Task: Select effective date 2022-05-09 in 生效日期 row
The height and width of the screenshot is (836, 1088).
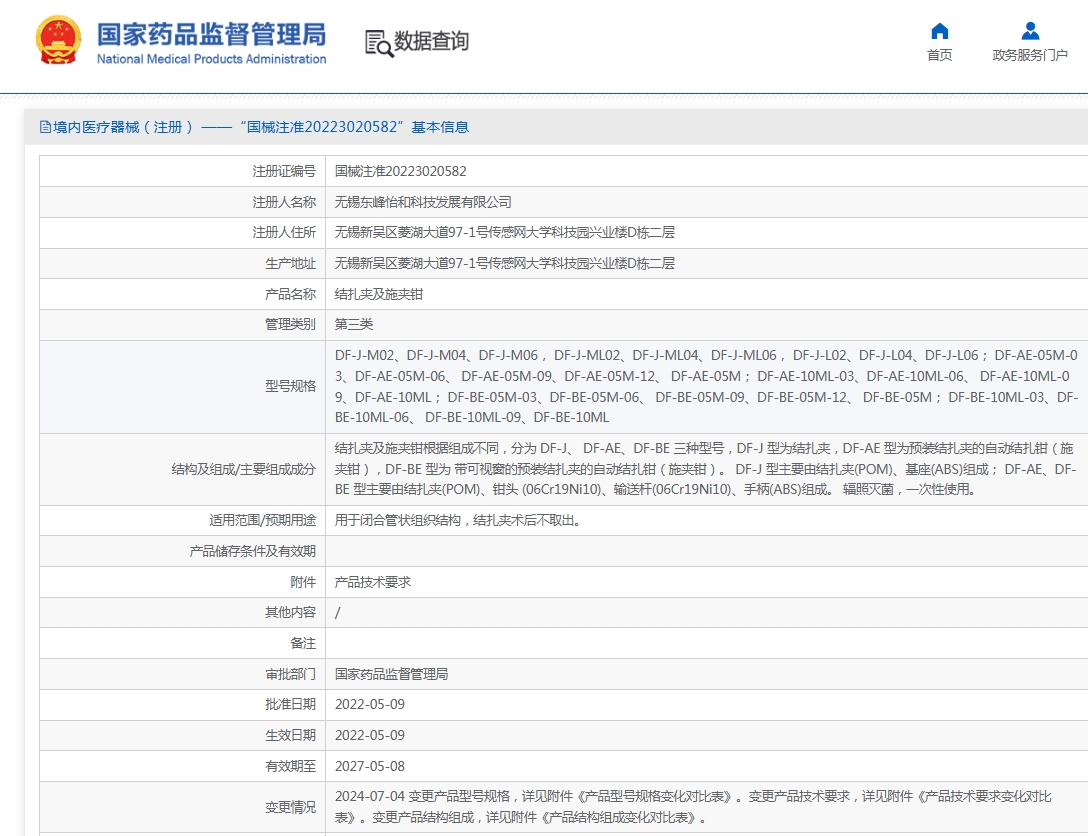Action: point(370,735)
